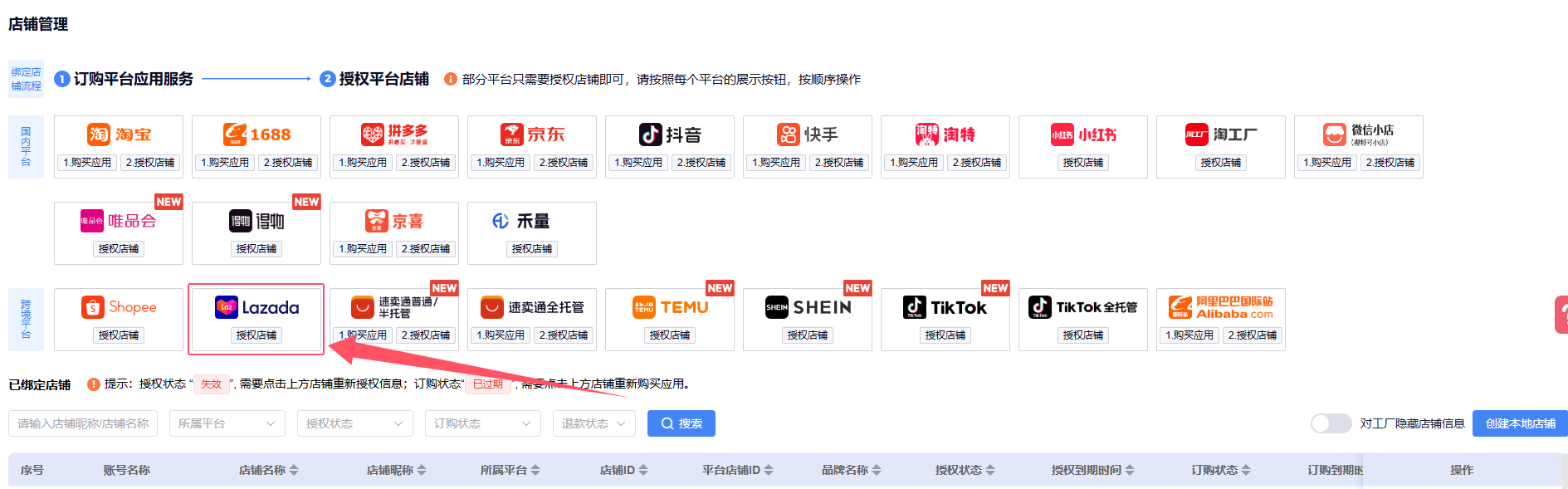The height and width of the screenshot is (489, 1568).
Task: Click Taobao 1.购买应用 button
Action: (87, 163)
